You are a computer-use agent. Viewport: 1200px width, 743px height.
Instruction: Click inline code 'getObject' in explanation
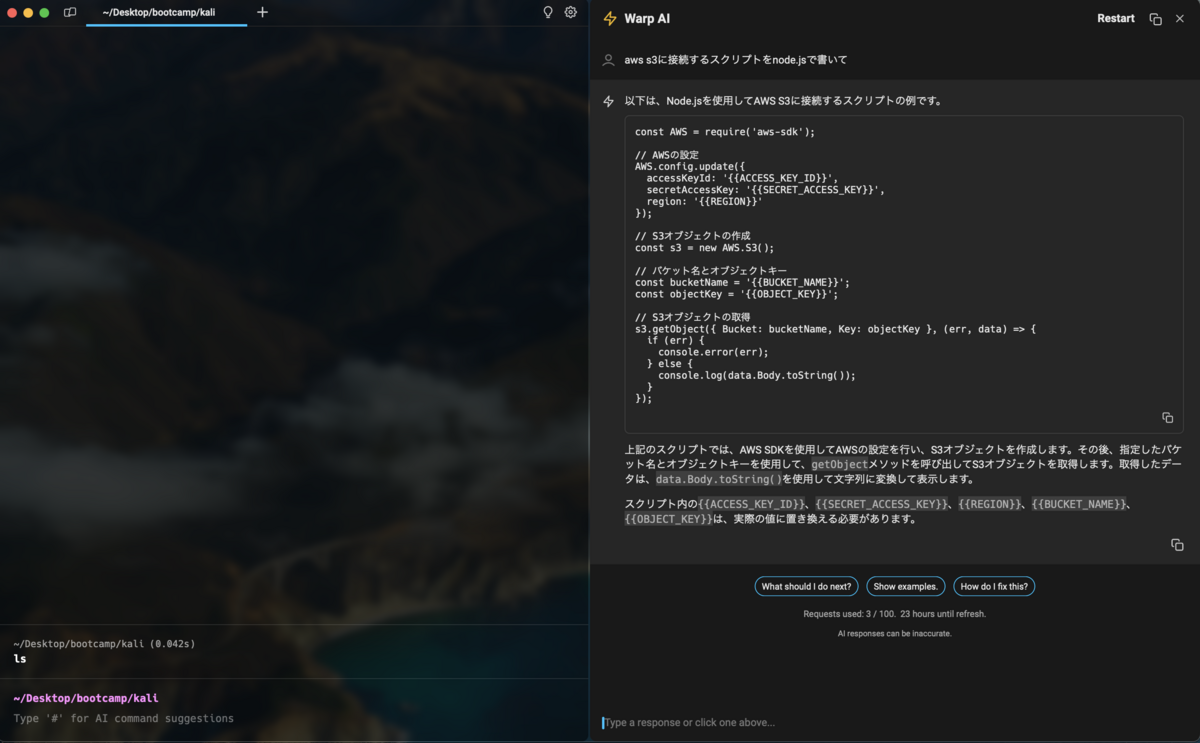[x=839, y=465]
